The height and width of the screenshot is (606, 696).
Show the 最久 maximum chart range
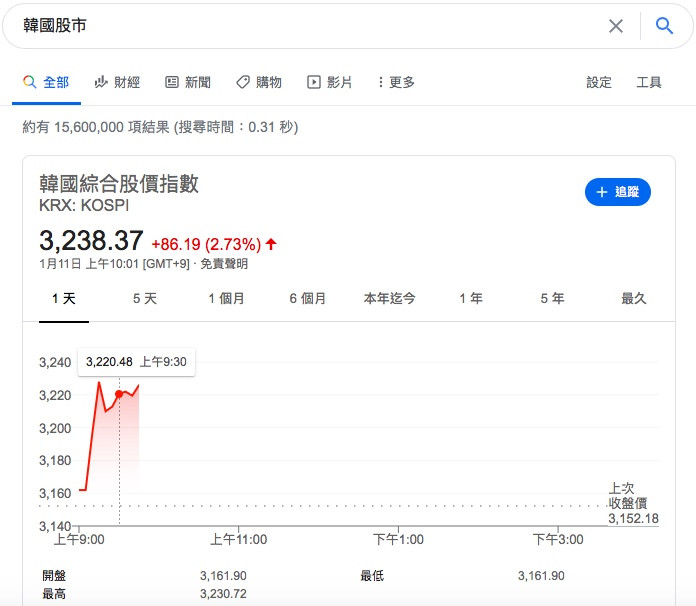click(634, 298)
